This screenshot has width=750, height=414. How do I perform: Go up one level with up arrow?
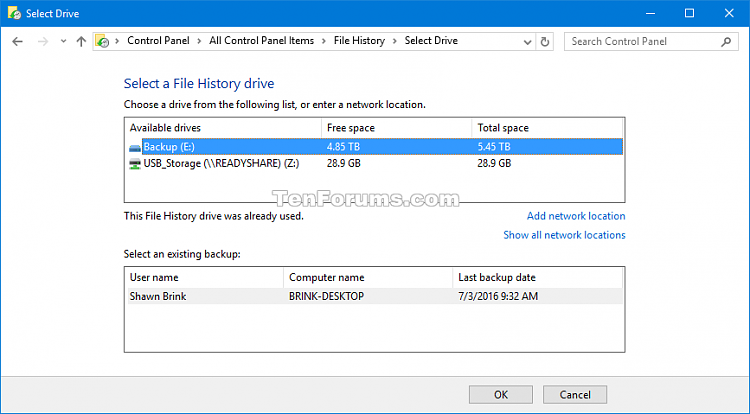tap(81, 42)
